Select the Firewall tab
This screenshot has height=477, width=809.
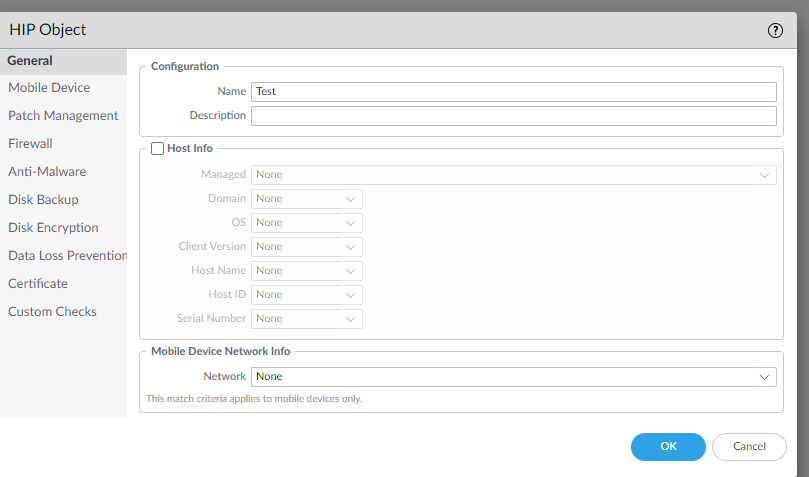(30, 144)
